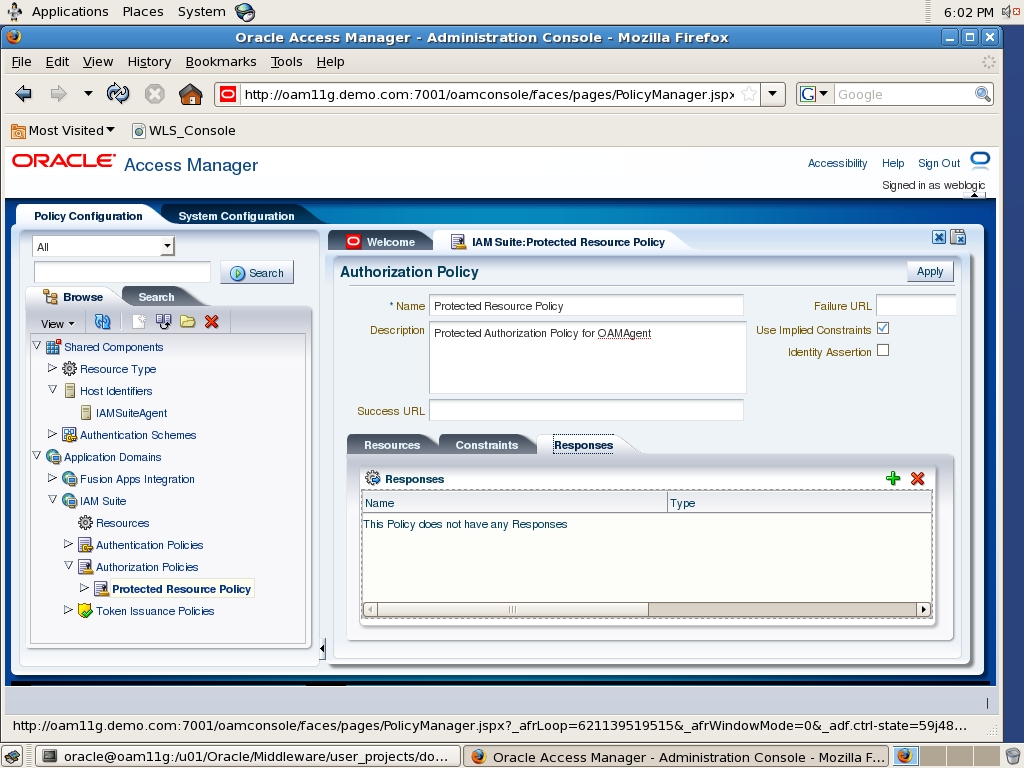
Task: Switch to the Constraints tab
Action: coord(488,444)
